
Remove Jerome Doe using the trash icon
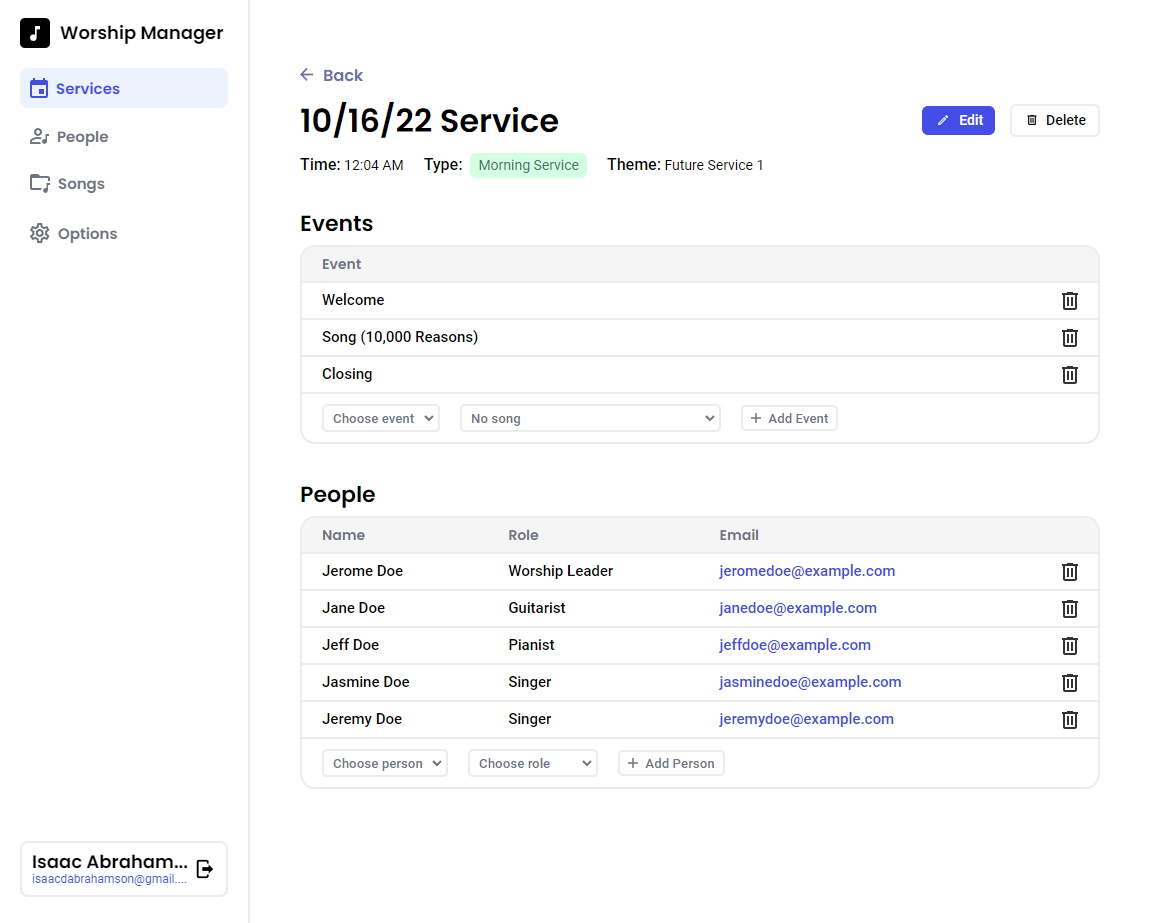pyautogui.click(x=1069, y=571)
